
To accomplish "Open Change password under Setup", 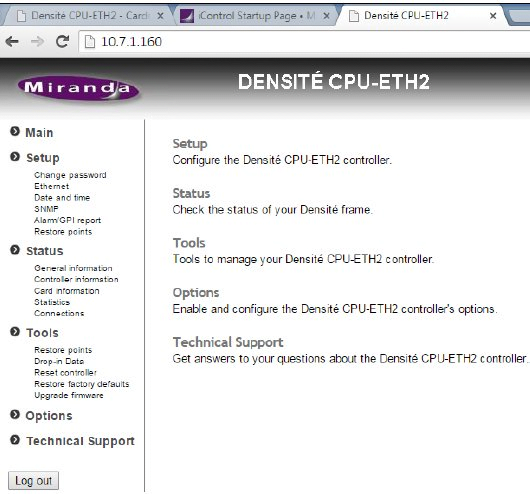I will [70, 175].
